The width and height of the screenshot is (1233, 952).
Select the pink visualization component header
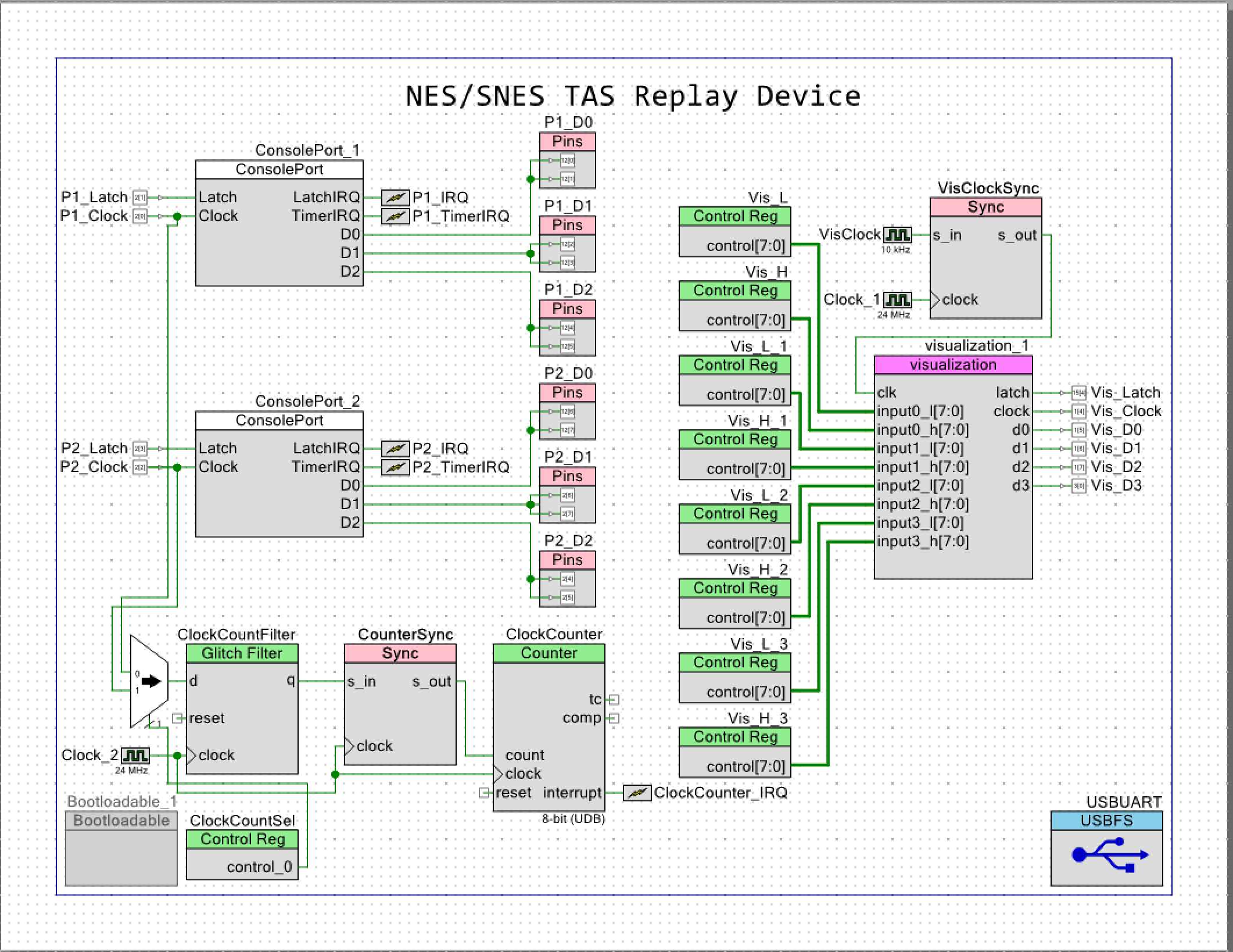coord(953,364)
